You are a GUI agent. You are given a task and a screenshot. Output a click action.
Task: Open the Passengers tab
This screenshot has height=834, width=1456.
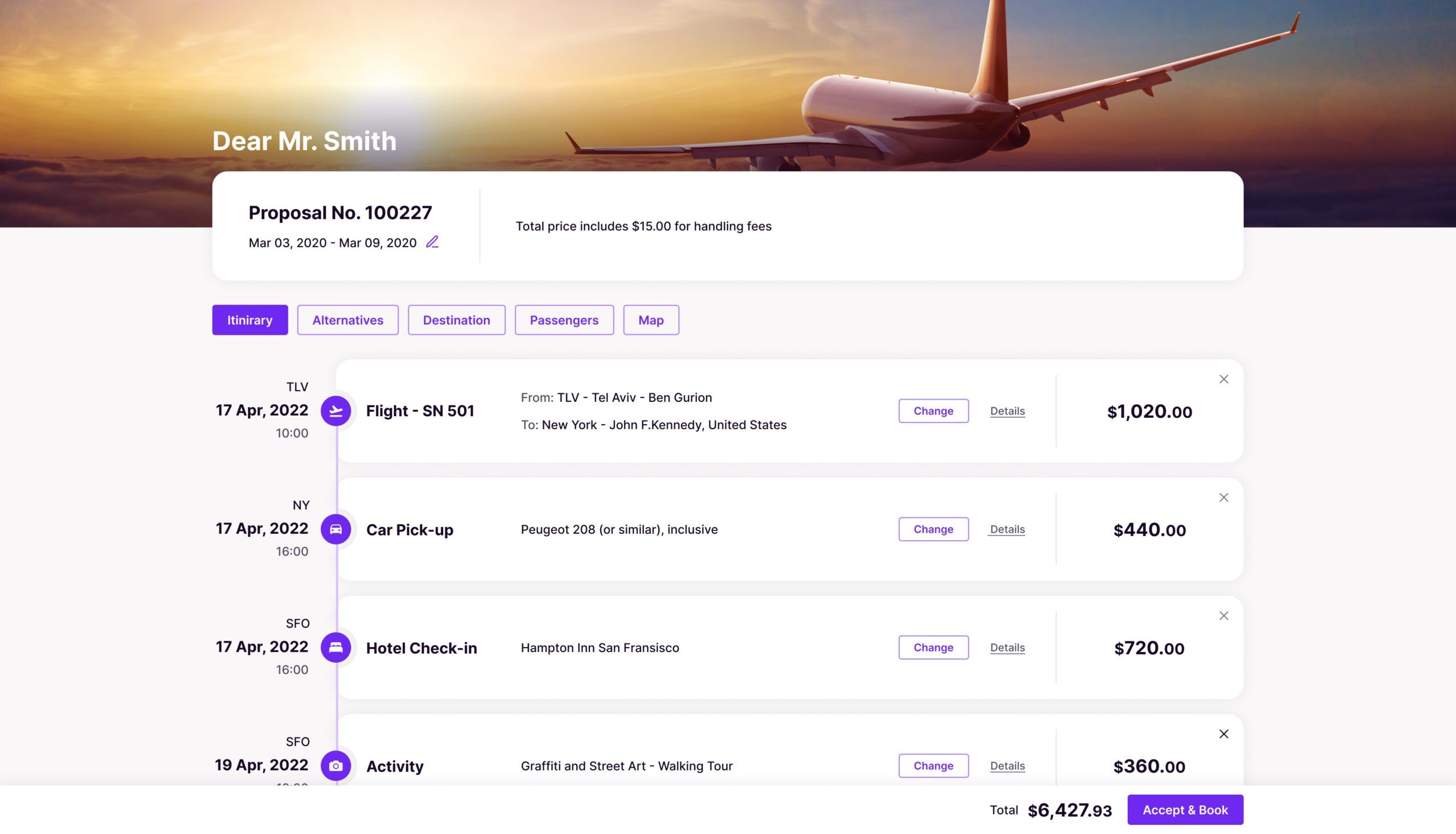[x=564, y=320]
